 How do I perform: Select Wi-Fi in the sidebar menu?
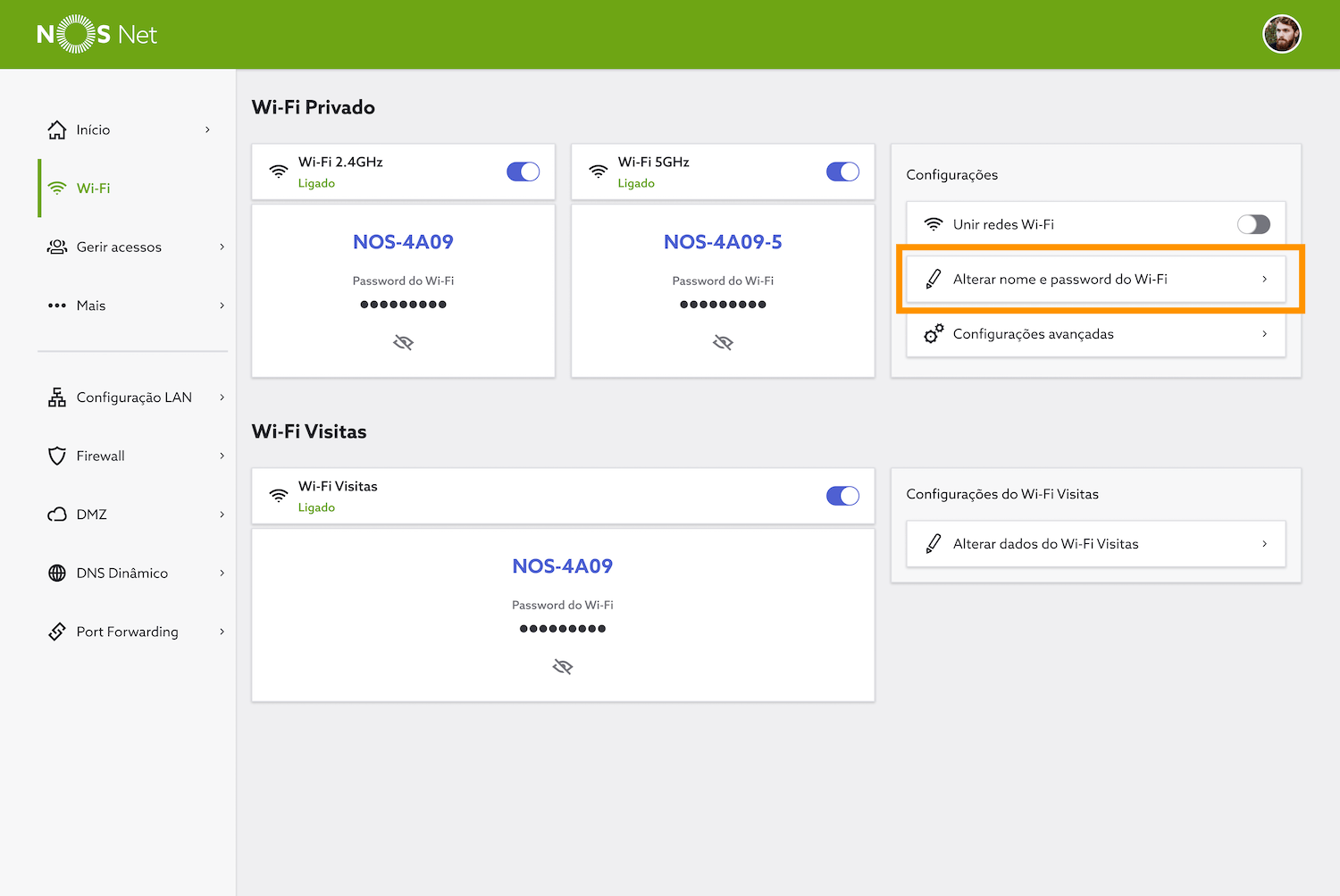tap(93, 188)
